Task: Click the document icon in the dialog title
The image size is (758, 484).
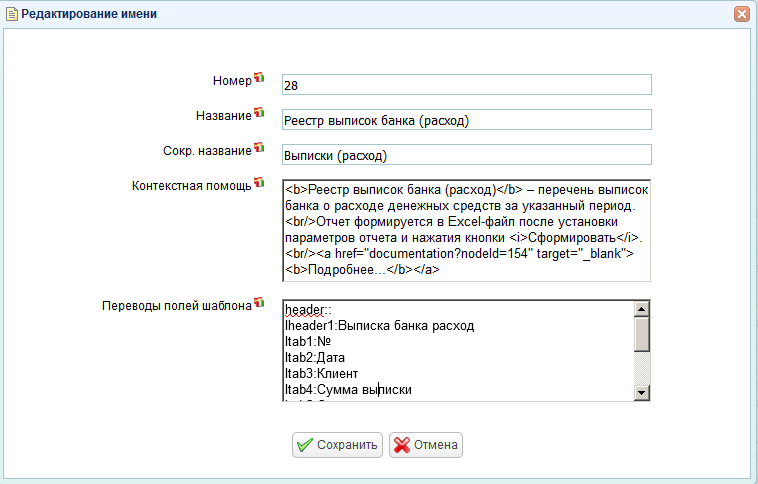Action: pyautogui.click(x=11, y=14)
